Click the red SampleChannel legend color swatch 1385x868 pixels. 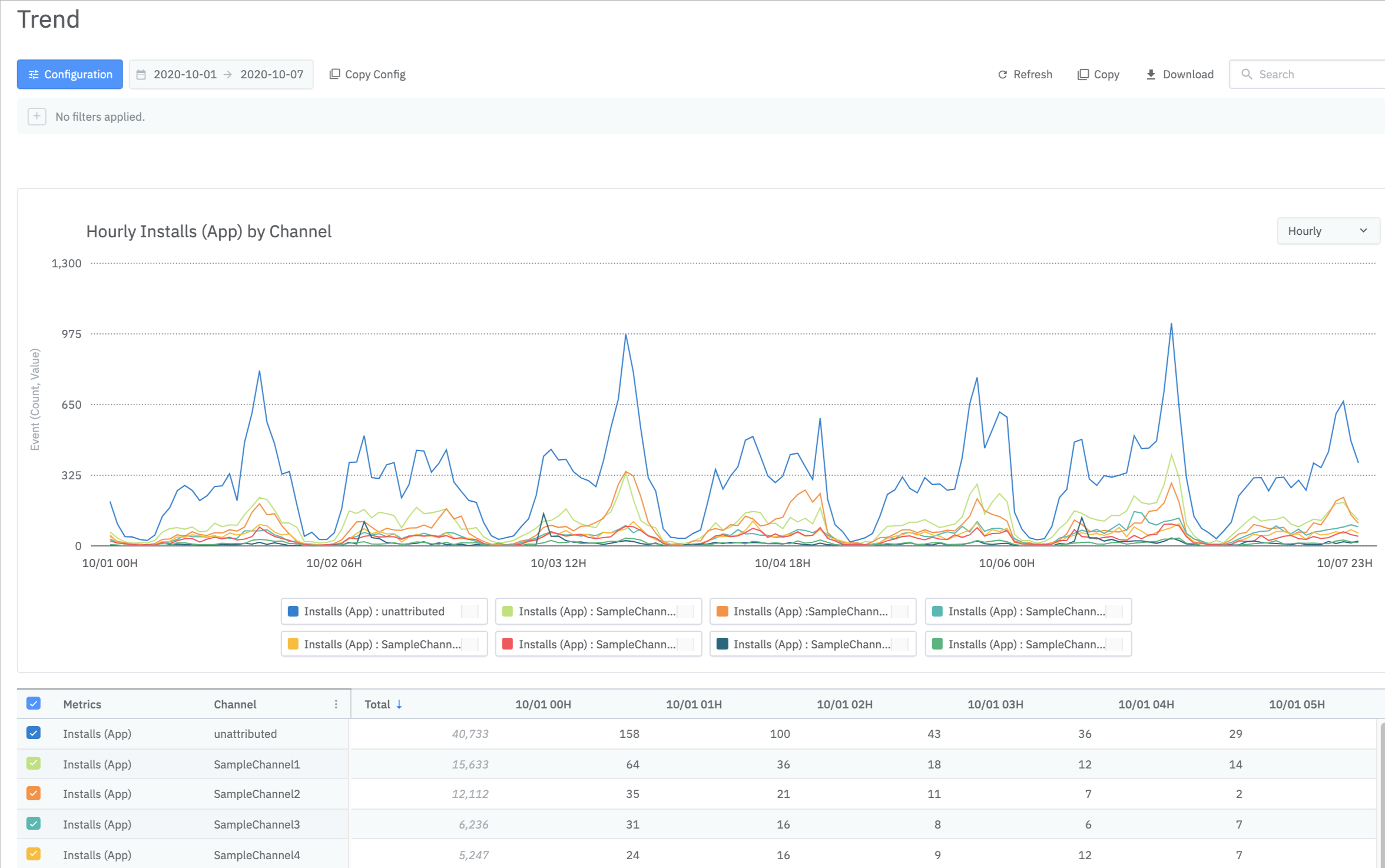pos(507,644)
